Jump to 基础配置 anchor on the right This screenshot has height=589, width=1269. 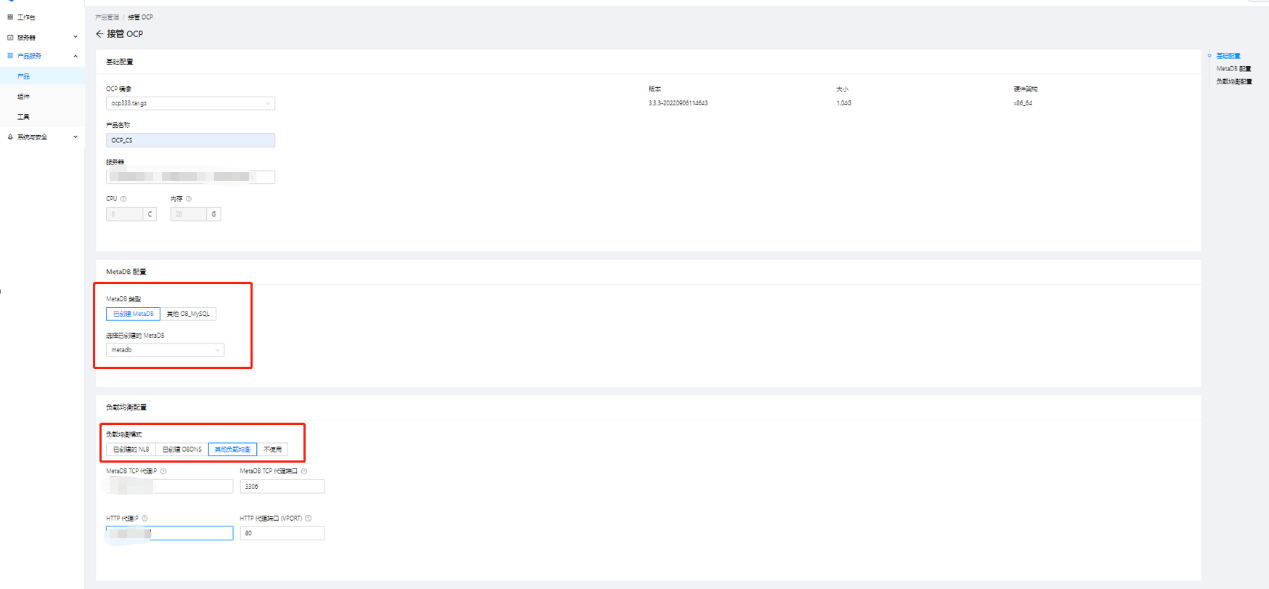(1228, 56)
